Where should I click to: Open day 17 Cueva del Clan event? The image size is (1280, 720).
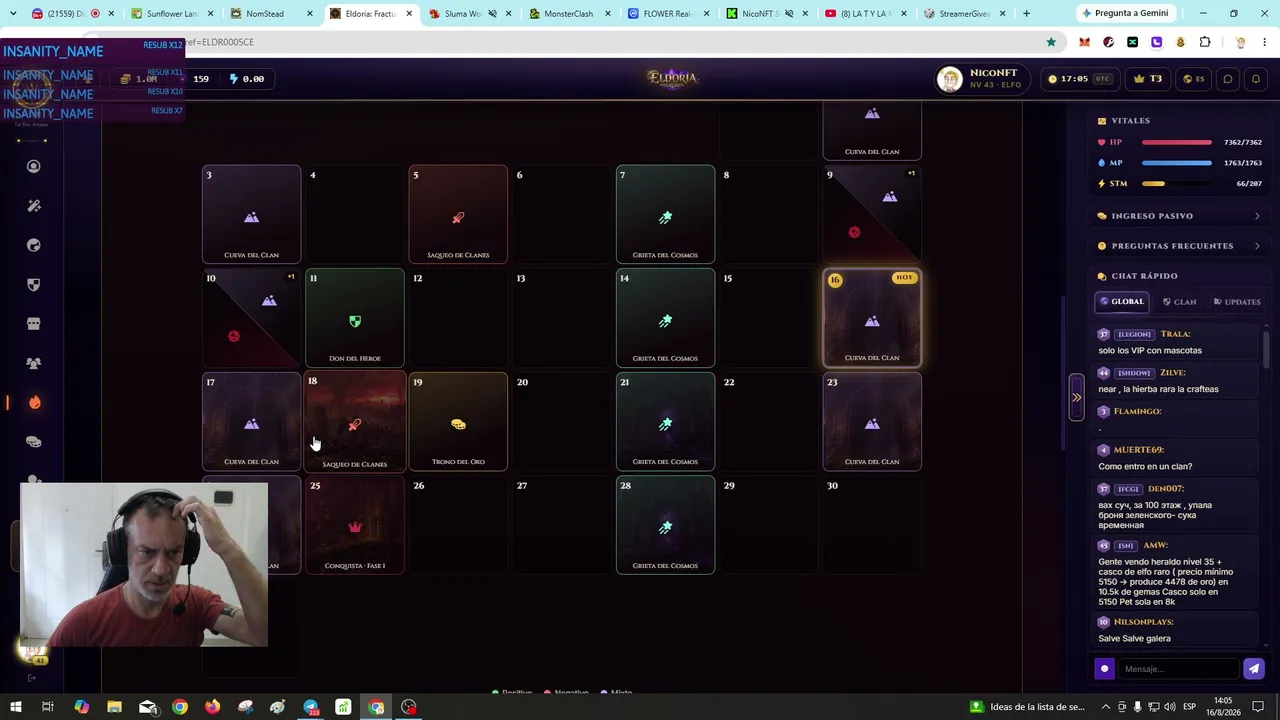251,421
